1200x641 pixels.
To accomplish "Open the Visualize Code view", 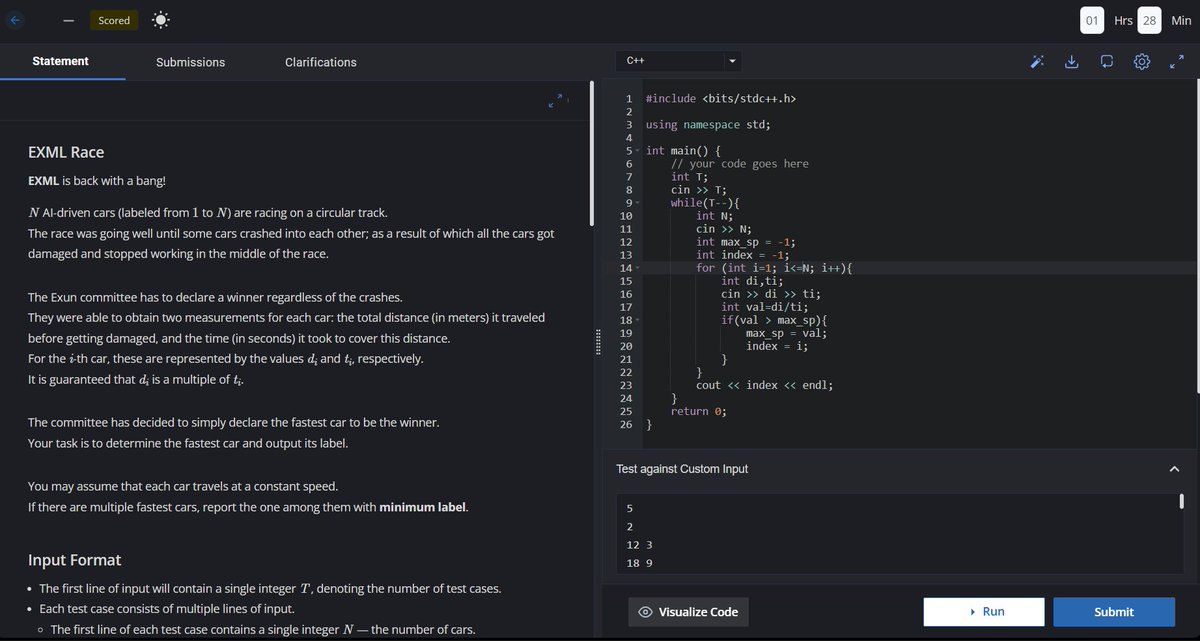I will pyautogui.click(x=688, y=611).
